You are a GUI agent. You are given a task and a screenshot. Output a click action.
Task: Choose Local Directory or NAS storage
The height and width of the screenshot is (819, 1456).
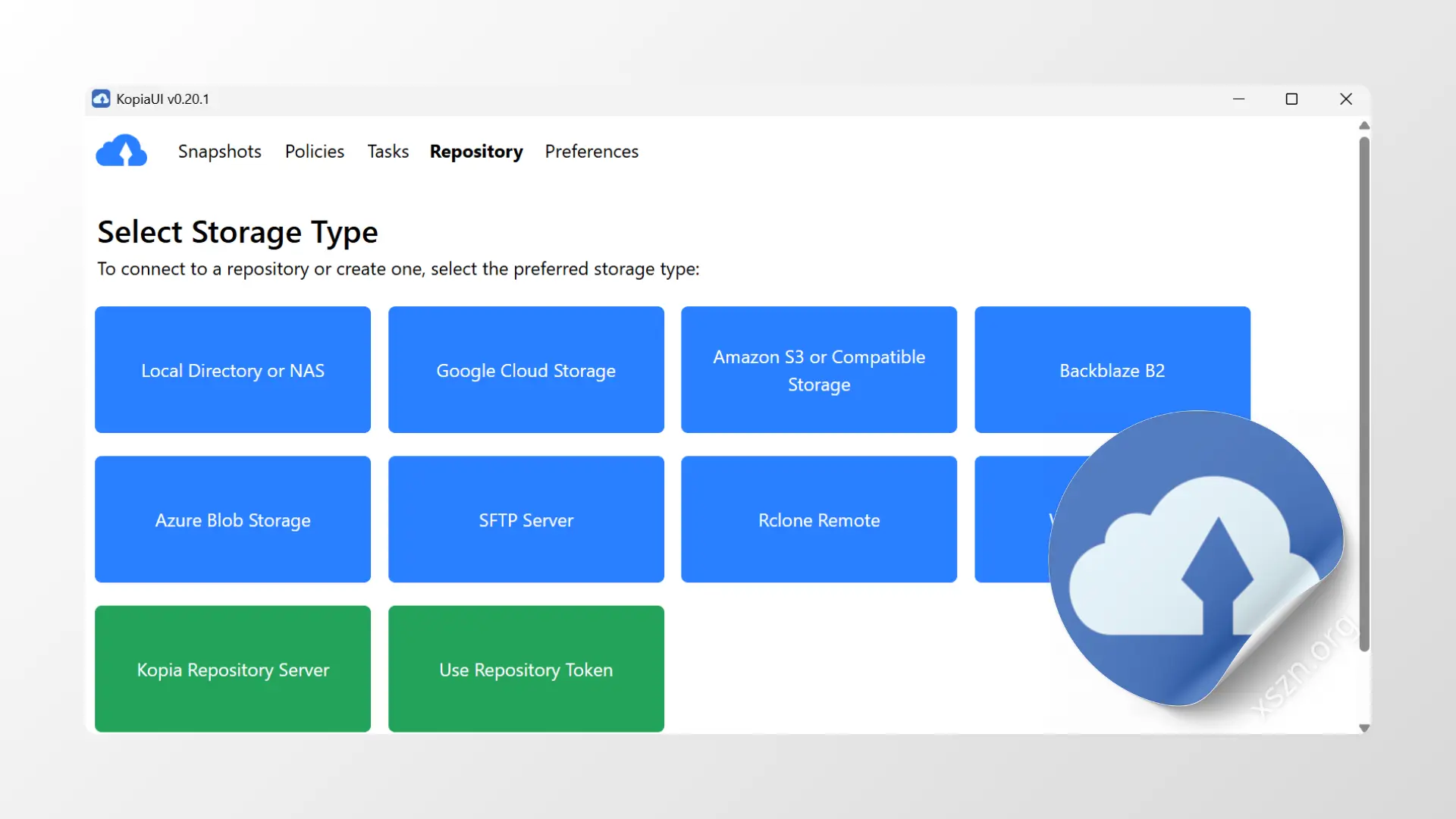[233, 370]
